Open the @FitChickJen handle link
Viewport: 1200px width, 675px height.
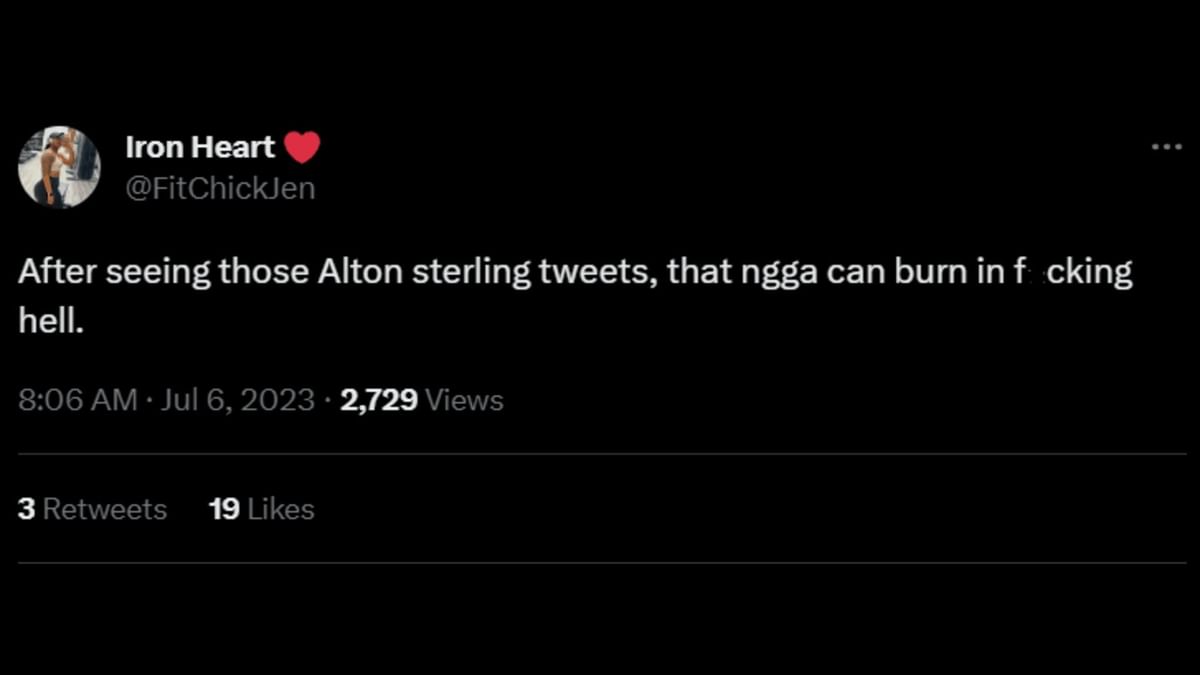coord(220,187)
